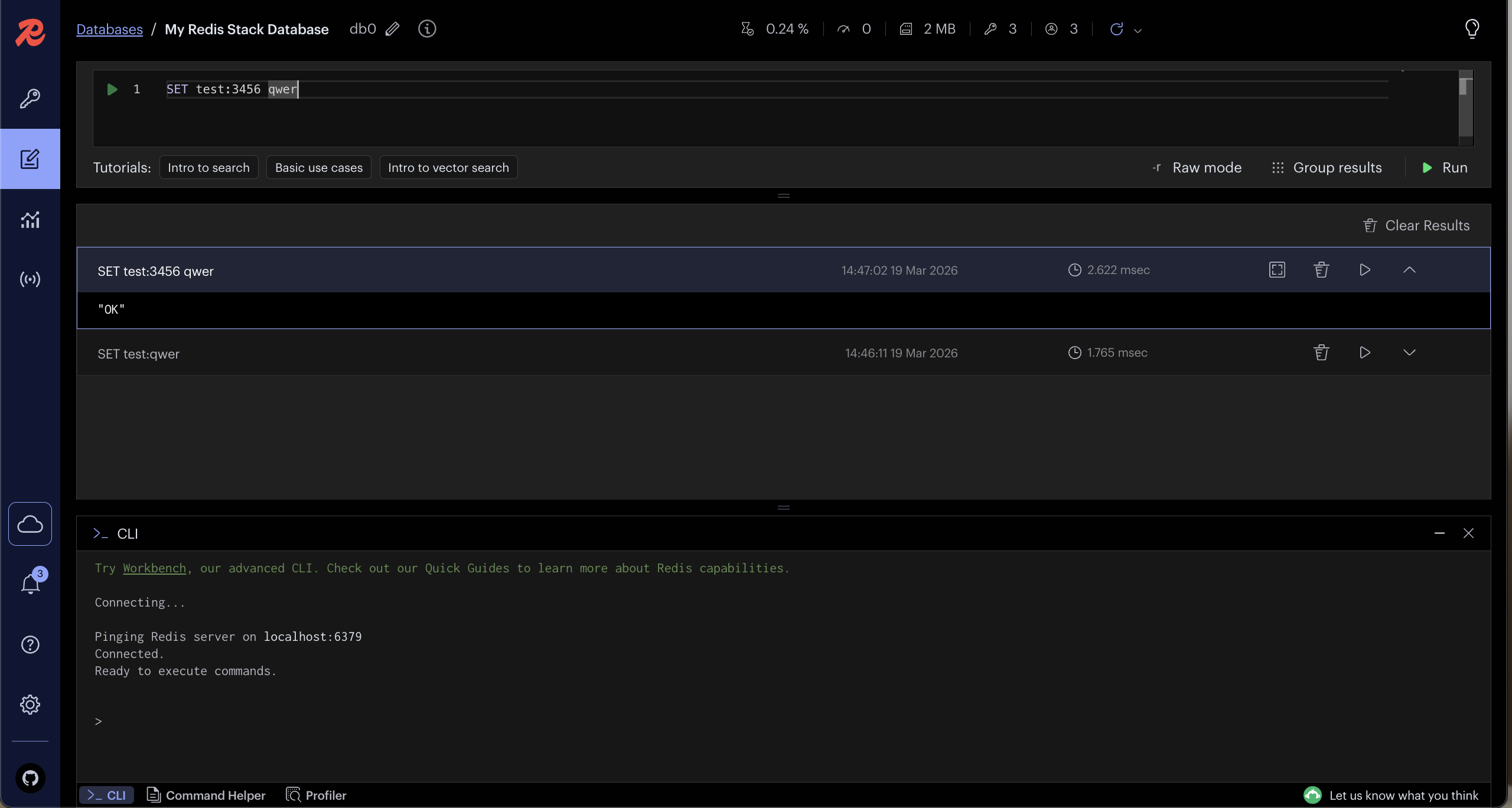
Task: Switch to the Command Helper tab
Action: [206, 795]
